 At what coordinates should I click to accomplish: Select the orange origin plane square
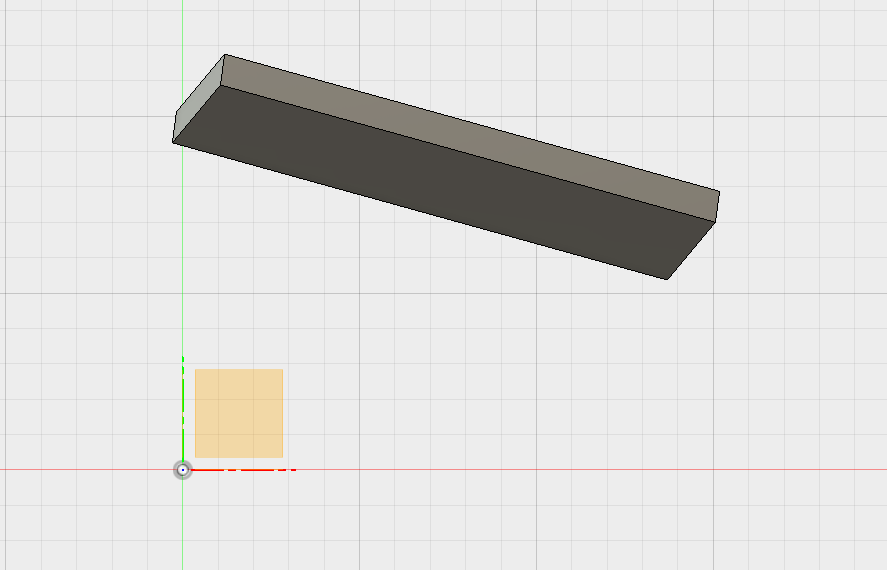[x=239, y=413]
